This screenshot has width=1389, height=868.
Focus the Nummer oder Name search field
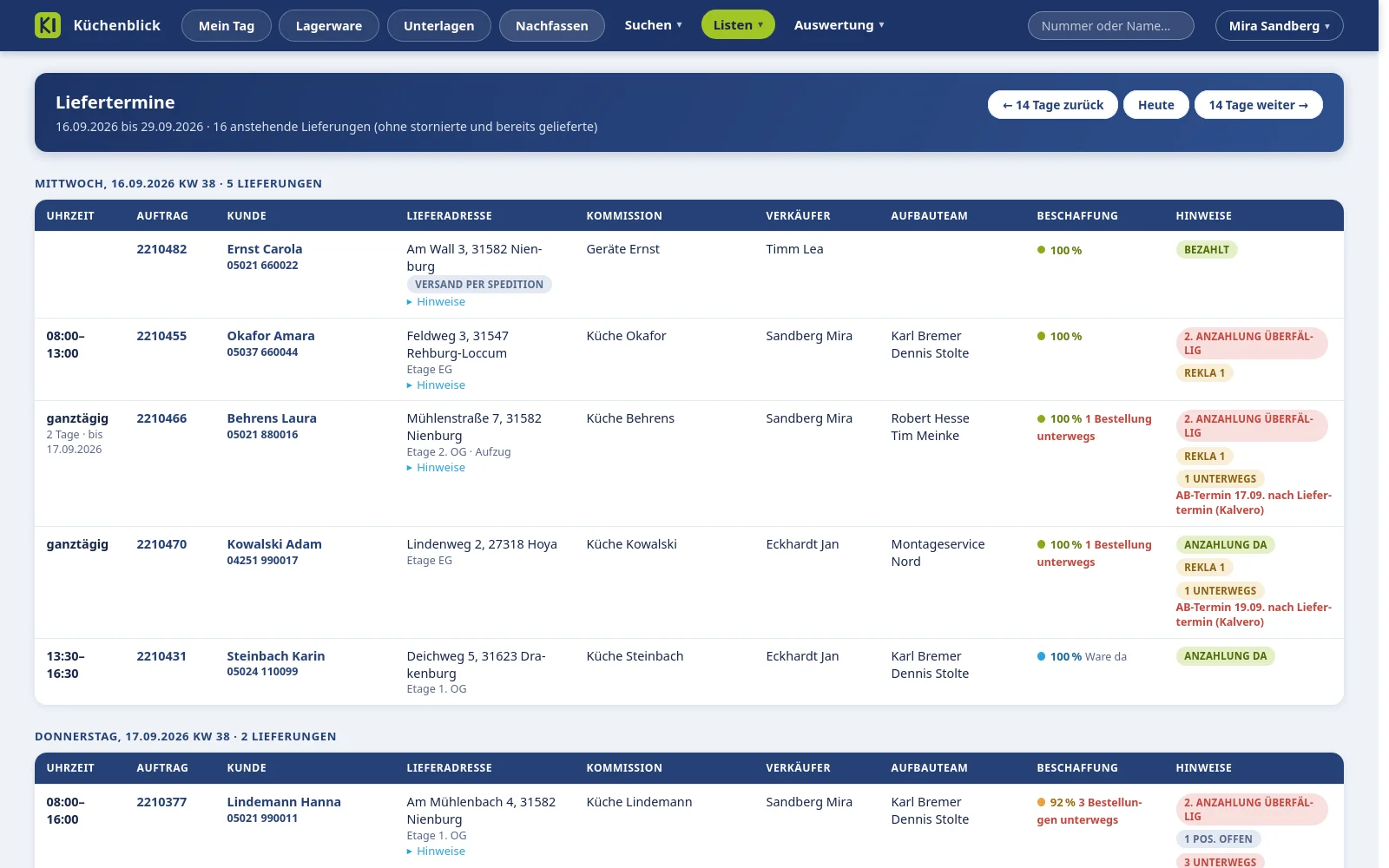(1111, 26)
